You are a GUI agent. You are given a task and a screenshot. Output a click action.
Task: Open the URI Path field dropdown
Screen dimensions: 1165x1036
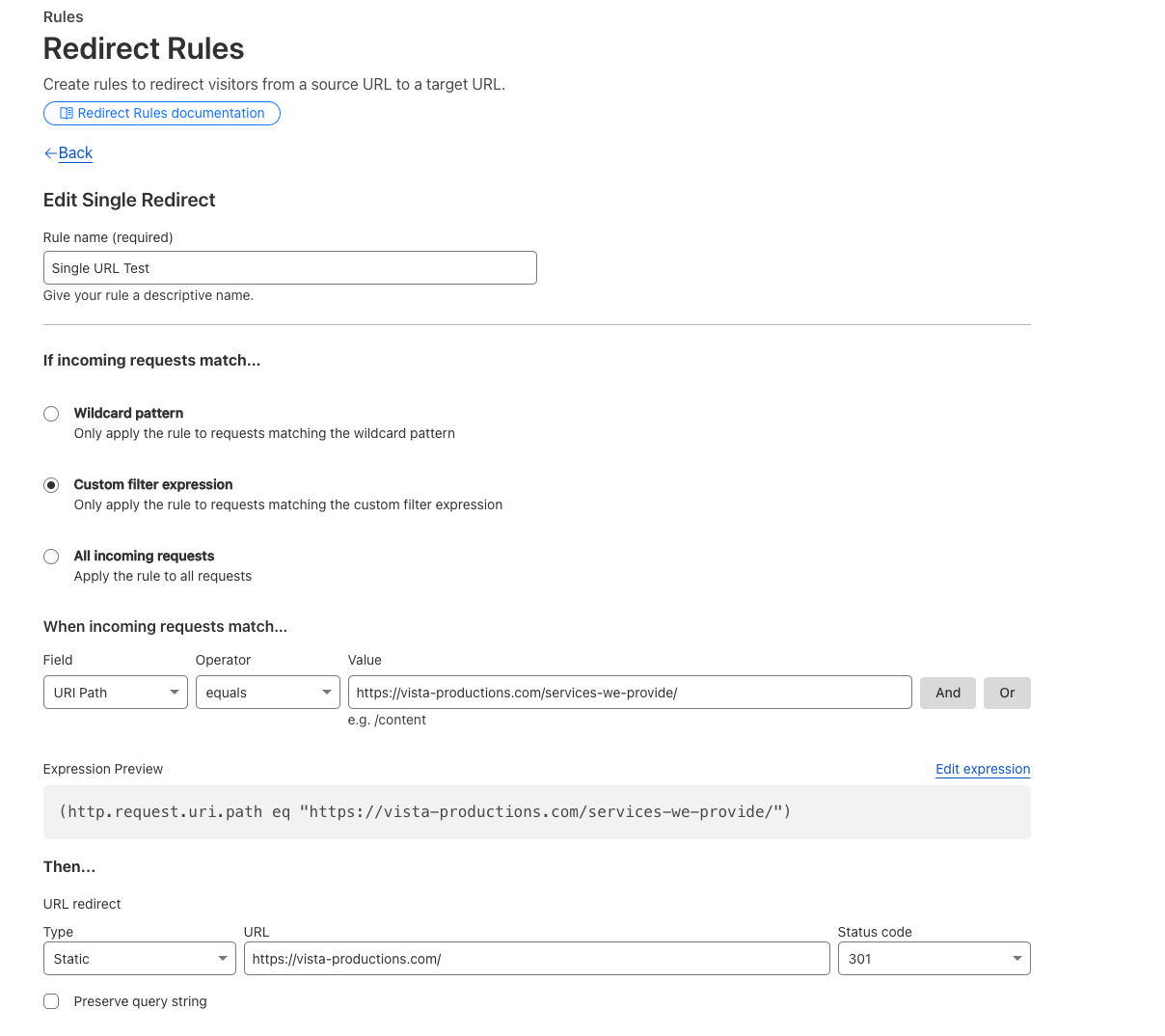pos(116,693)
